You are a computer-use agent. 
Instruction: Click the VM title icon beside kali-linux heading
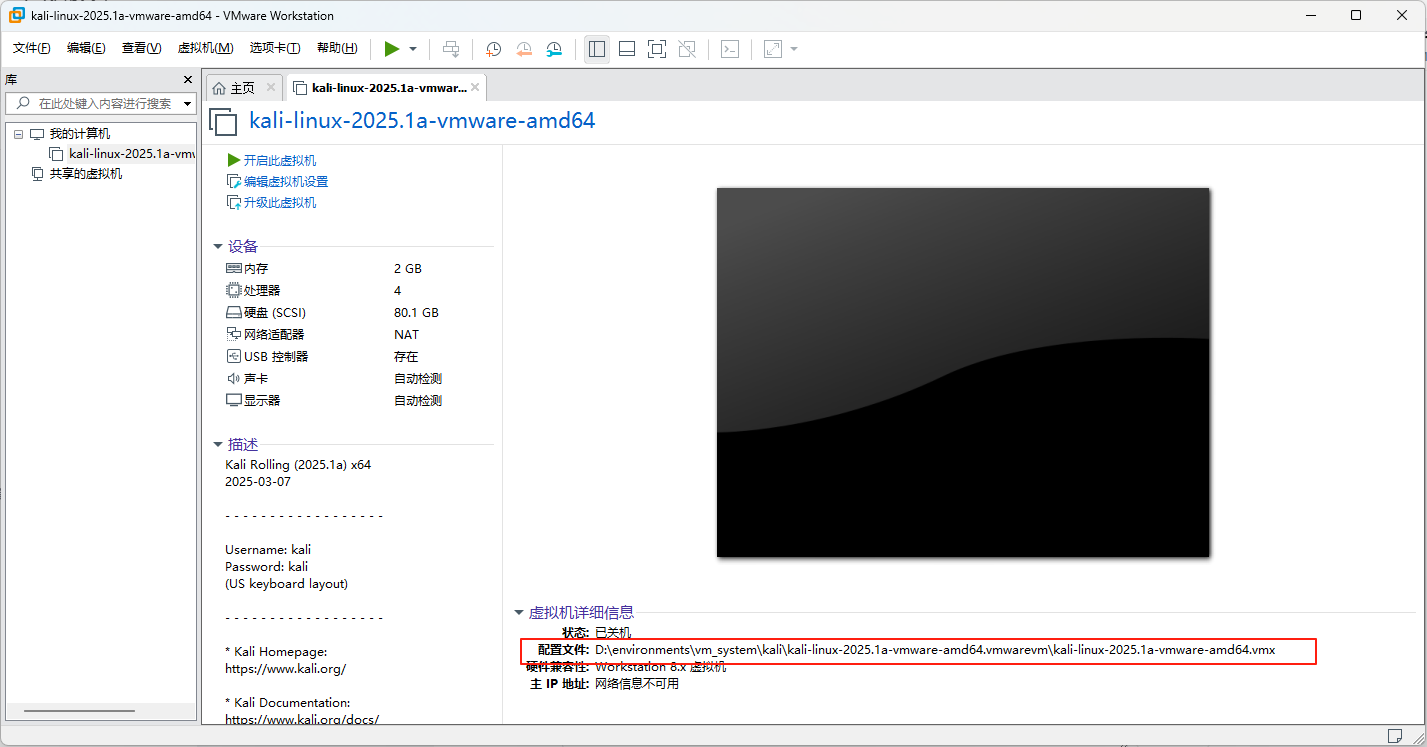coord(223,122)
